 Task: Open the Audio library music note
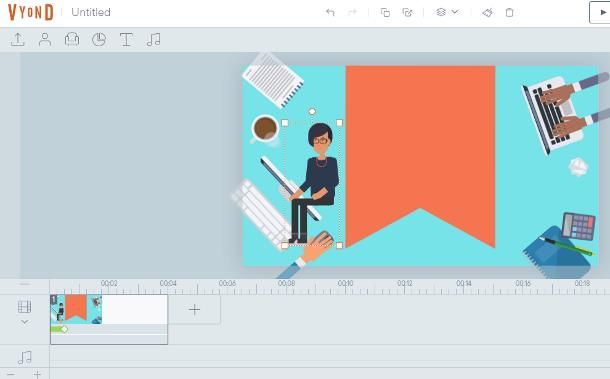pos(154,39)
